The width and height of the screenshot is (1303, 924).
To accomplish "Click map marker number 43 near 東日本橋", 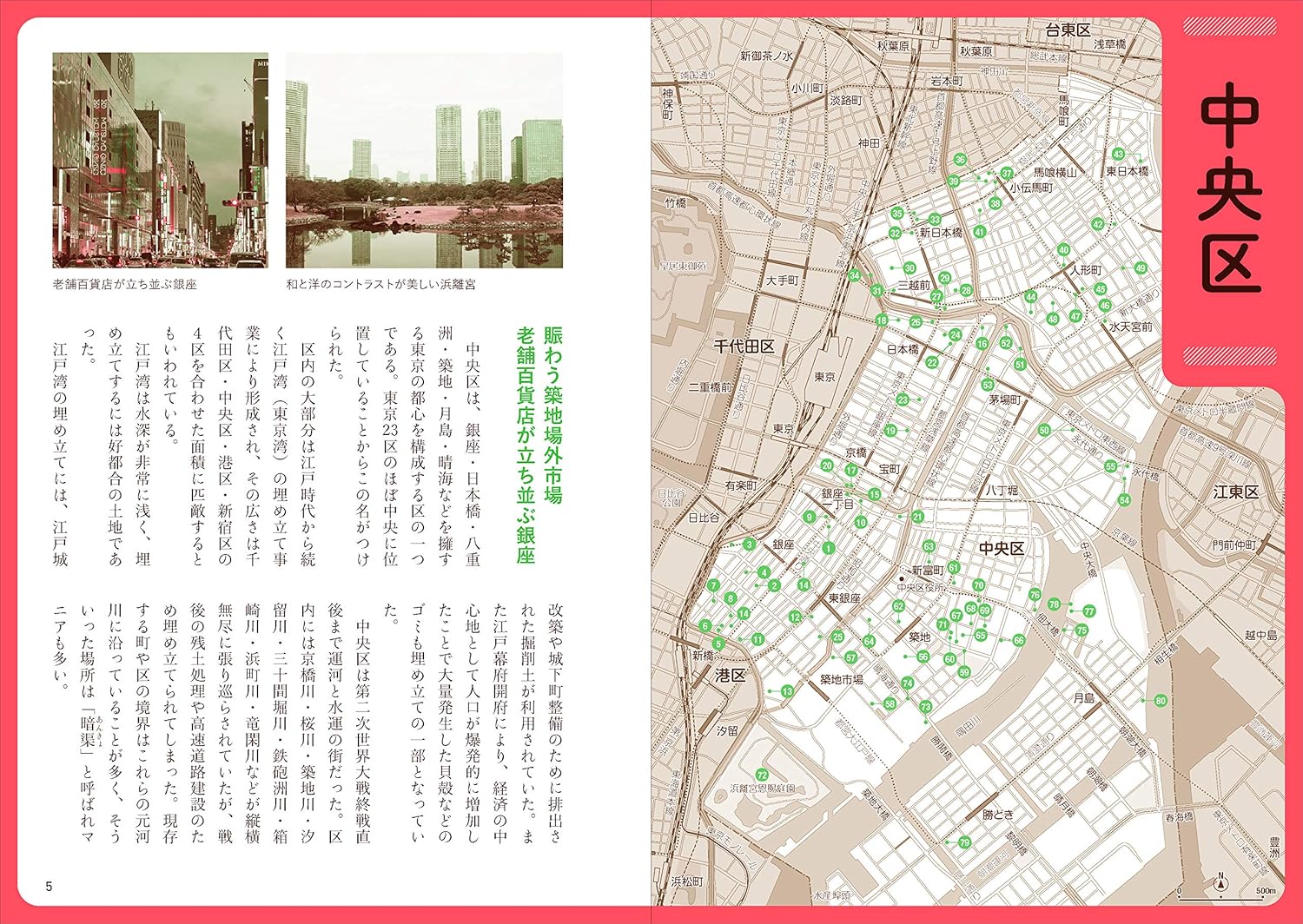I will click(x=1118, y=155).
